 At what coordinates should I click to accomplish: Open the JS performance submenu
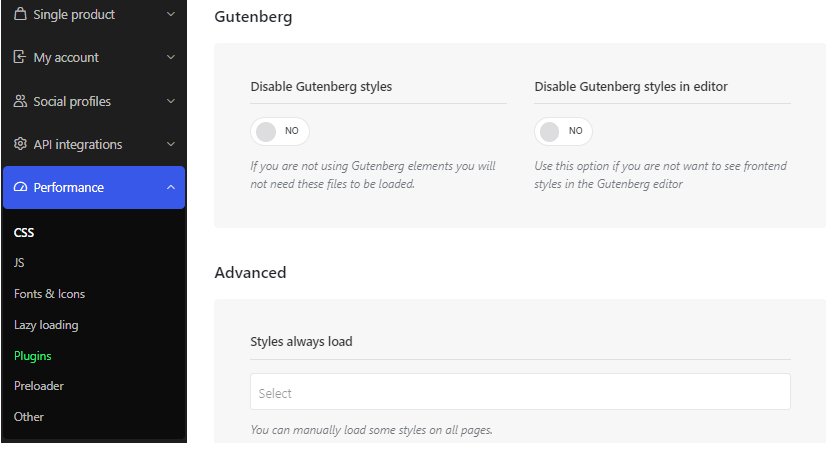tap(19, 262)
